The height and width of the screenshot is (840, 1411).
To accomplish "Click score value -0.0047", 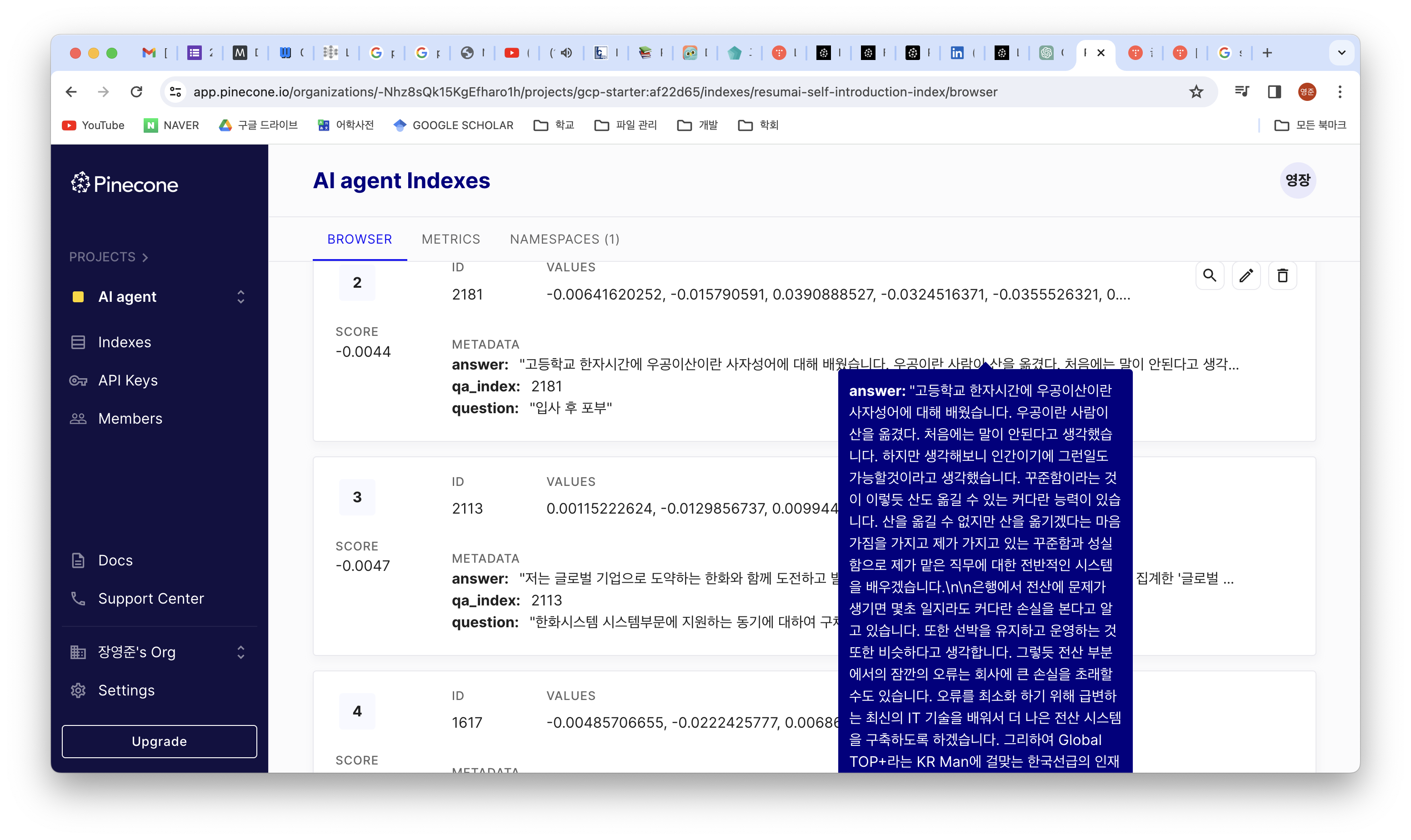I will [362, 565].
